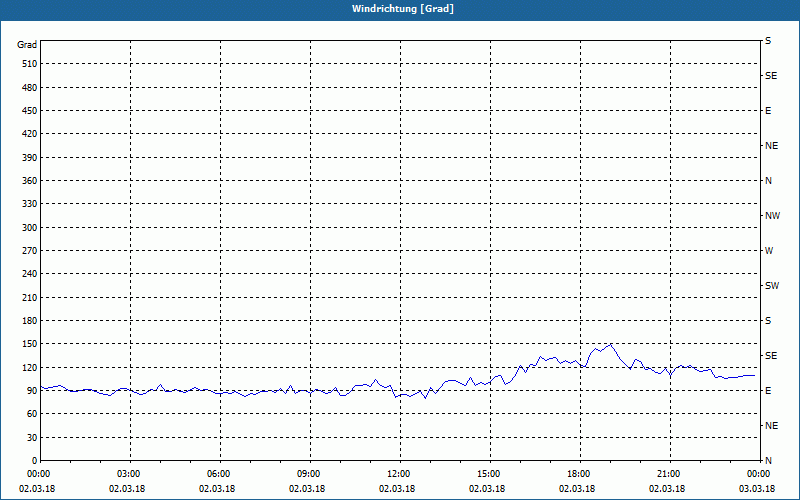This screenshot has width=800, height=500.
Task: Select the 30 y-axis value
Action: (32, 438)
